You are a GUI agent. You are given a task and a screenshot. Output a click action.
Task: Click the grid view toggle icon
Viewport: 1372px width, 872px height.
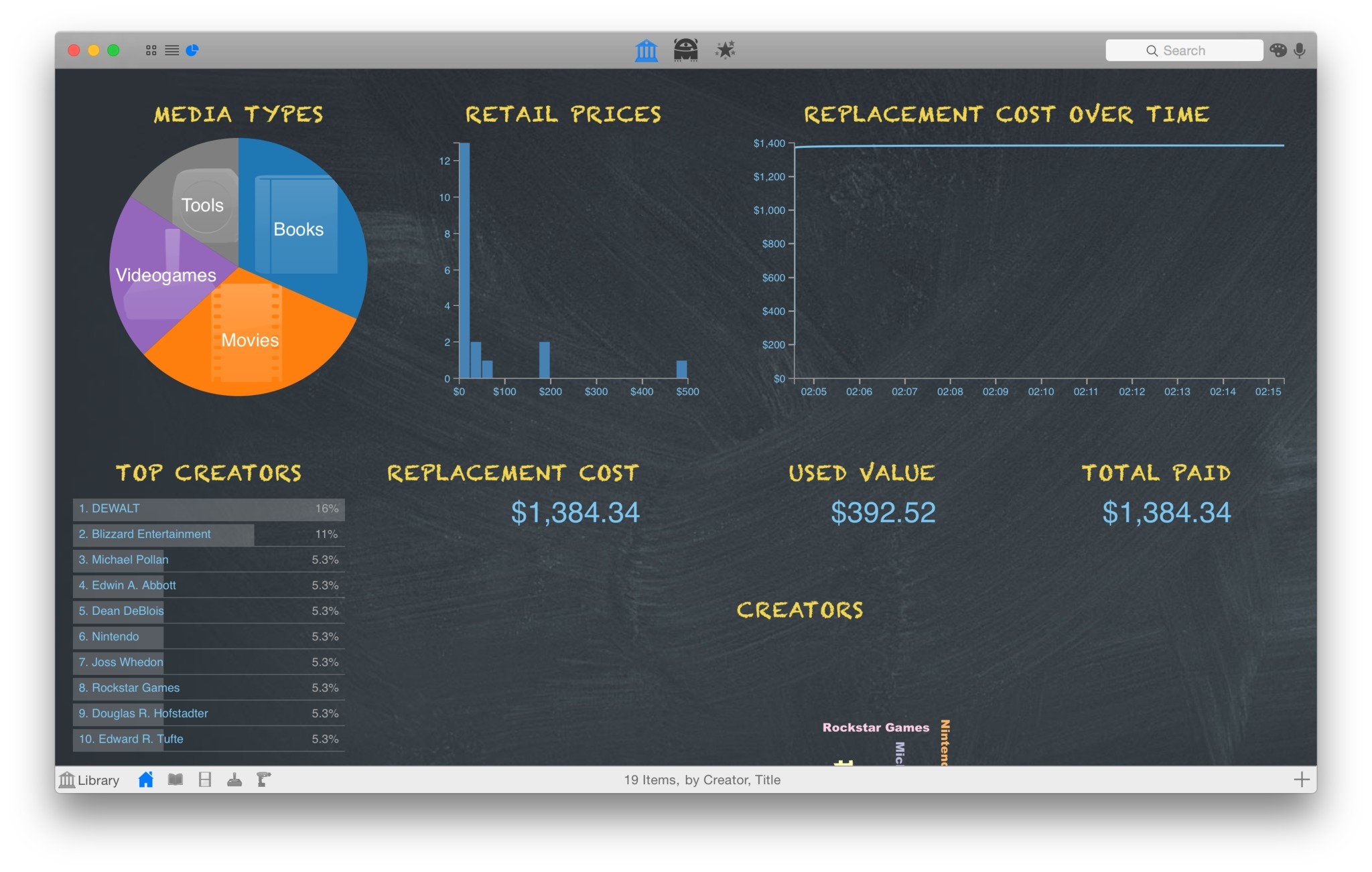pyautogui.click(x=152, y=50)
